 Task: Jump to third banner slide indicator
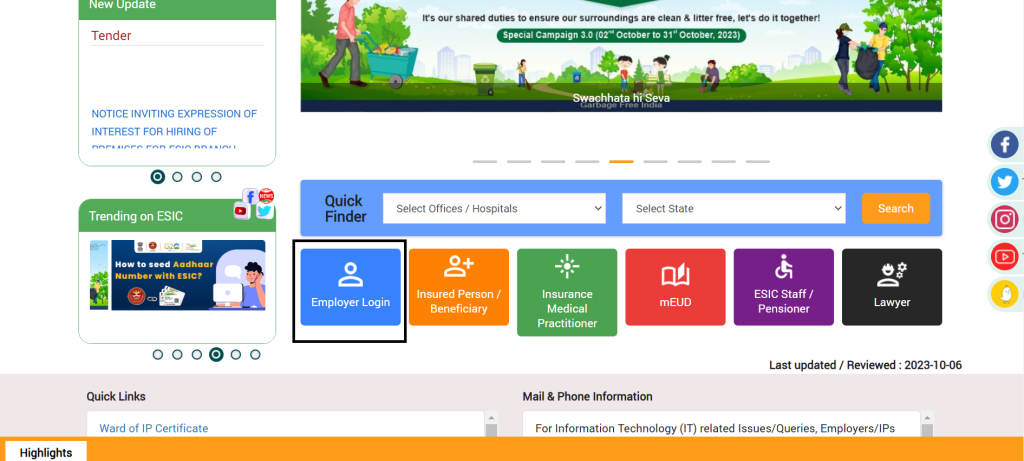click(552, 161)
